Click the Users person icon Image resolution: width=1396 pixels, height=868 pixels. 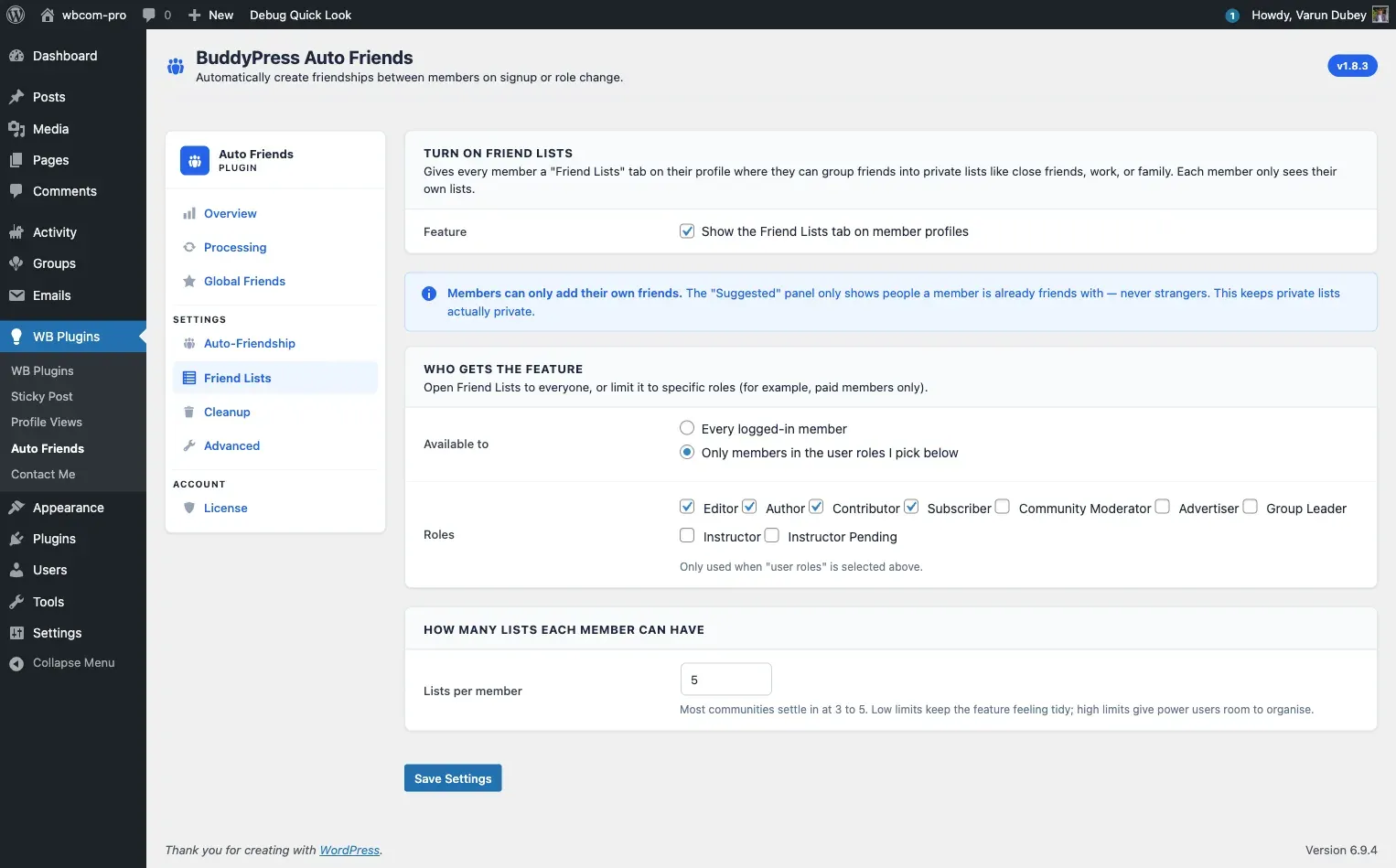tap(16, 570)
